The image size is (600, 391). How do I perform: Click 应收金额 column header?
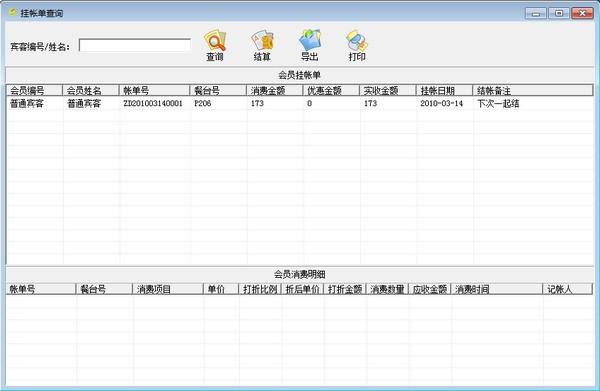point(430,289)
